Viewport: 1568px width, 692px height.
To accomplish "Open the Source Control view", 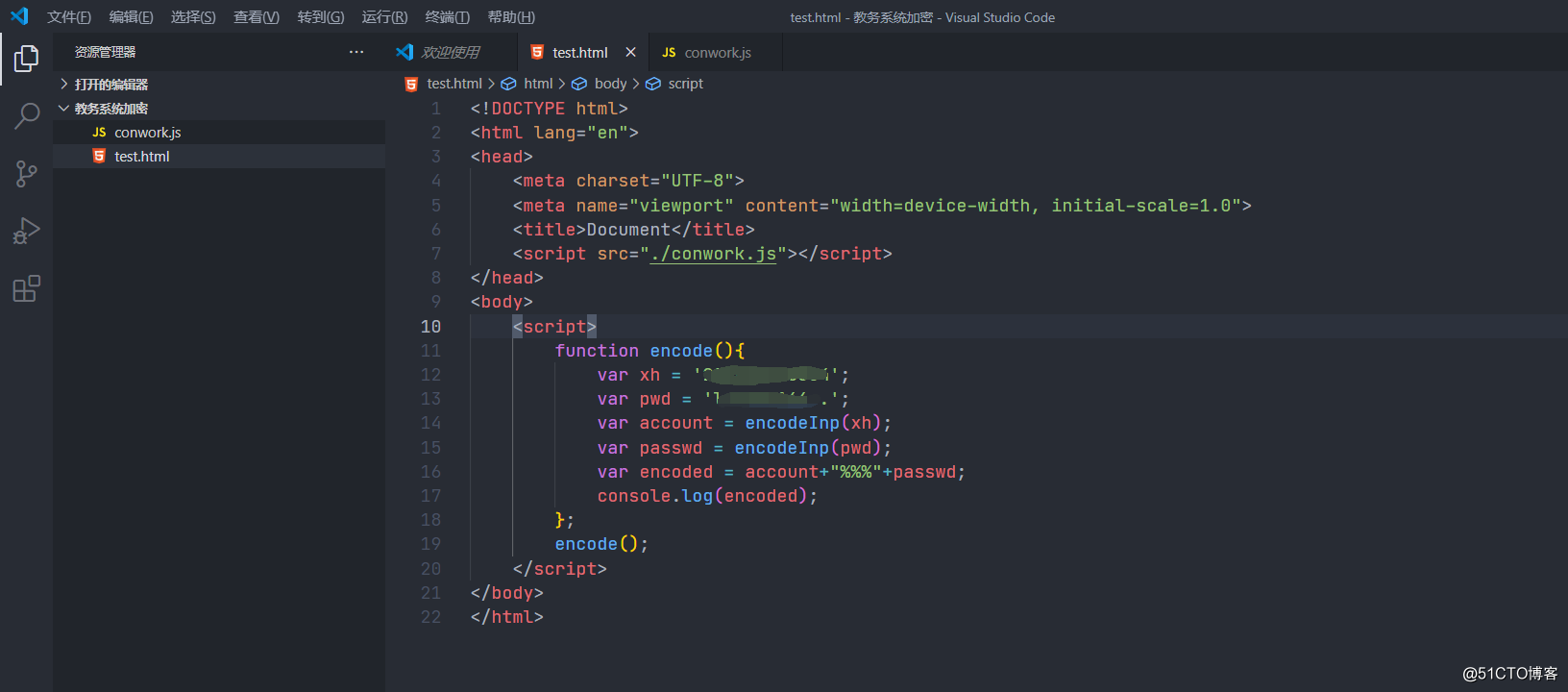I will (x=26, y=174).
